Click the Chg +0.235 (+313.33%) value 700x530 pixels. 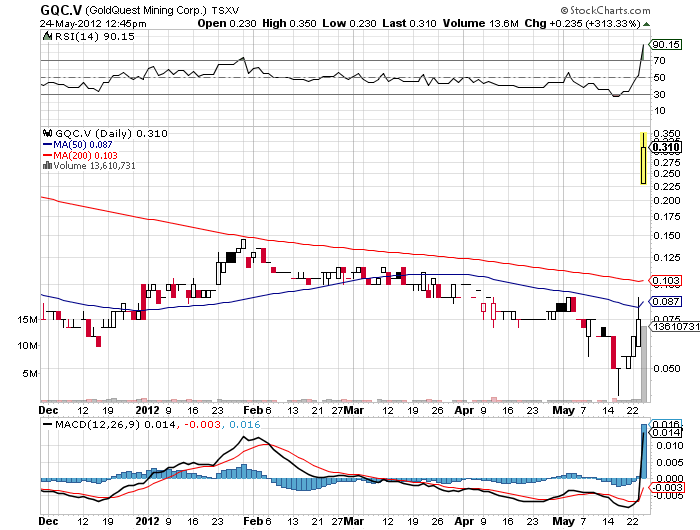[x=583, y=24]
